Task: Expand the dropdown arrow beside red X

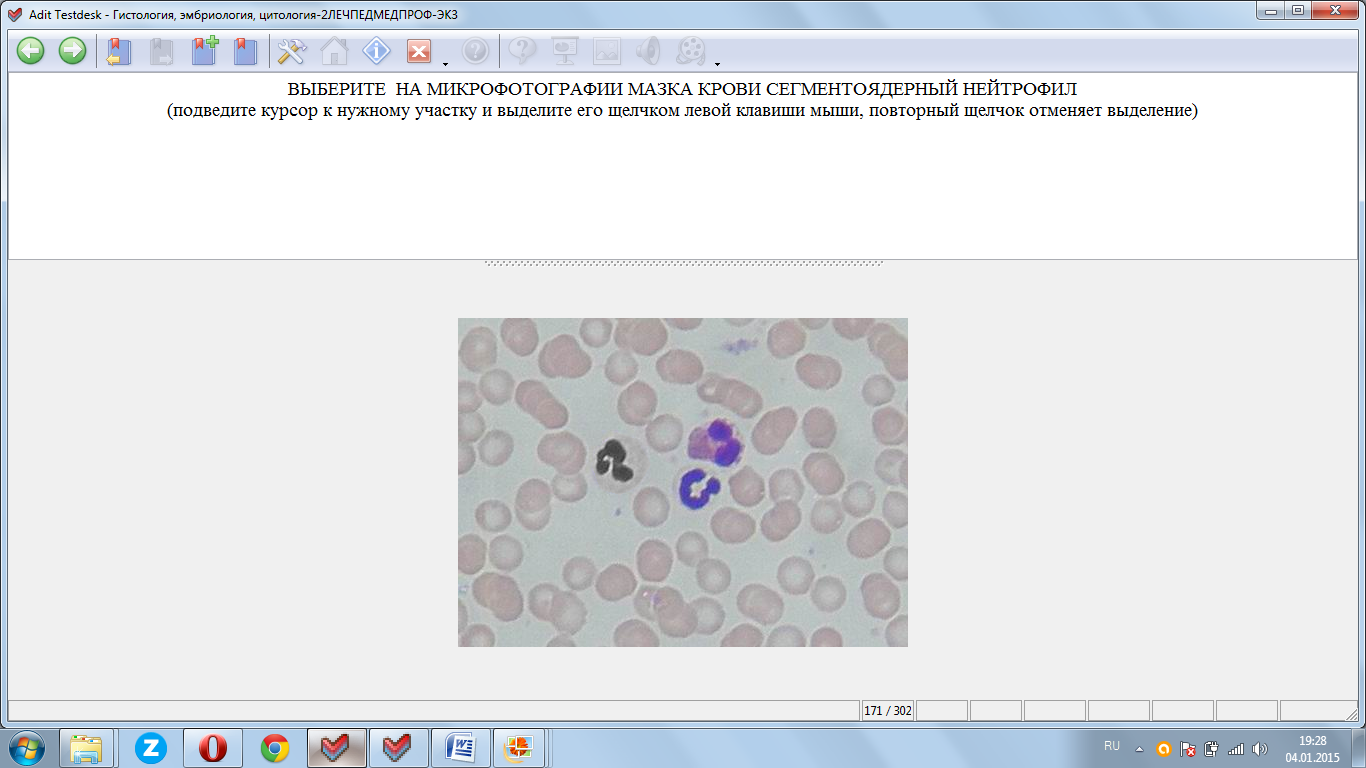Action: pyautogui.click(x=444, y=62)
